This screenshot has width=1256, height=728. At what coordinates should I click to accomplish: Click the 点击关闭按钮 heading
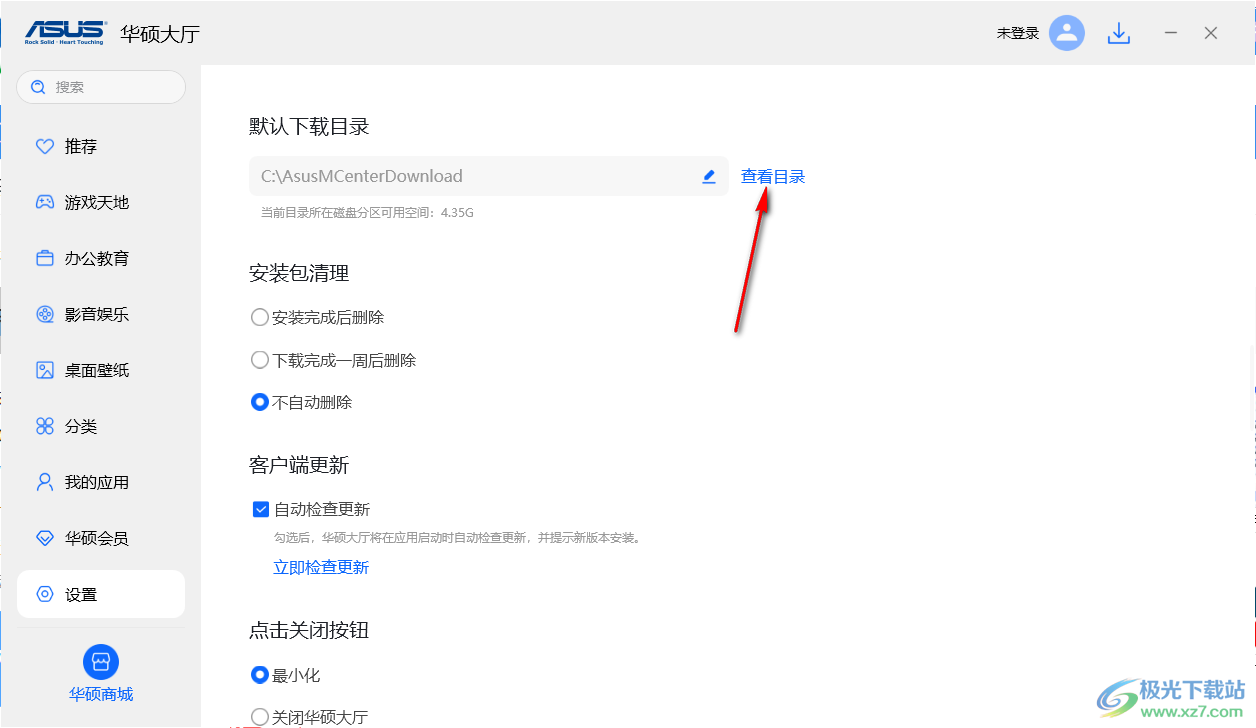click(309, 630)
